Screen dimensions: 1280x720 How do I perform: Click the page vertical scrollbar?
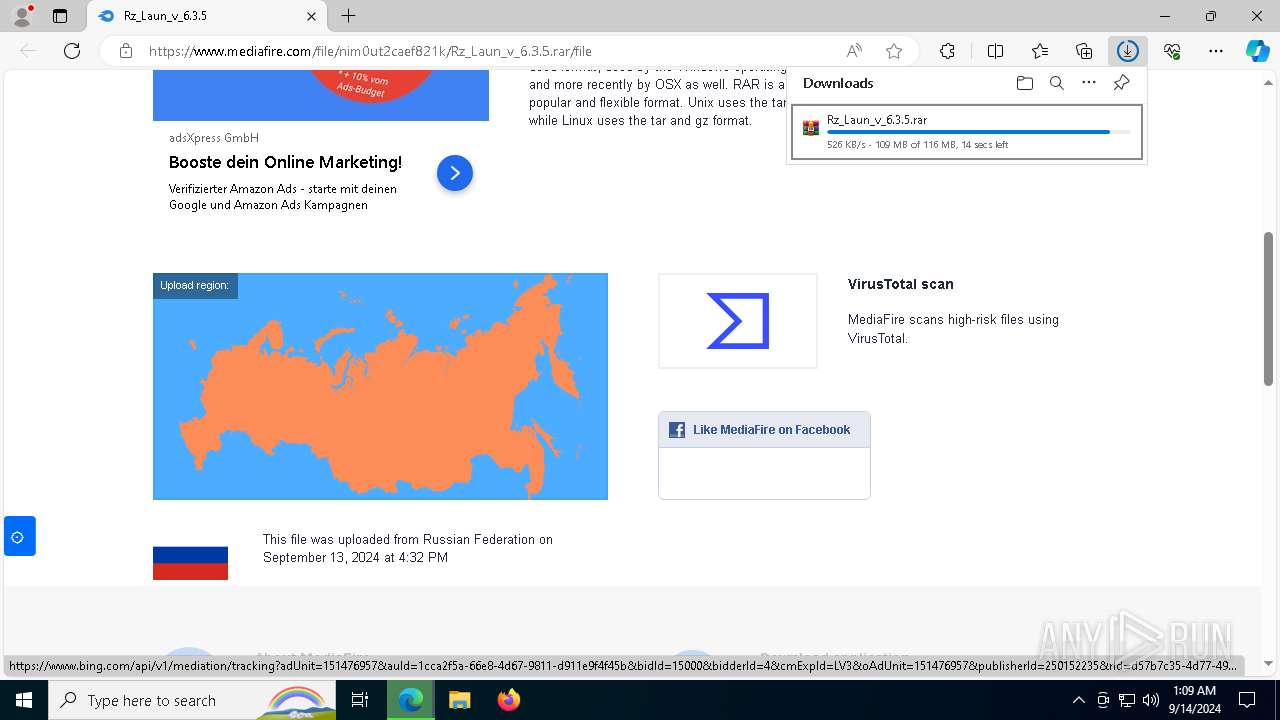(x=1268, y=308)
